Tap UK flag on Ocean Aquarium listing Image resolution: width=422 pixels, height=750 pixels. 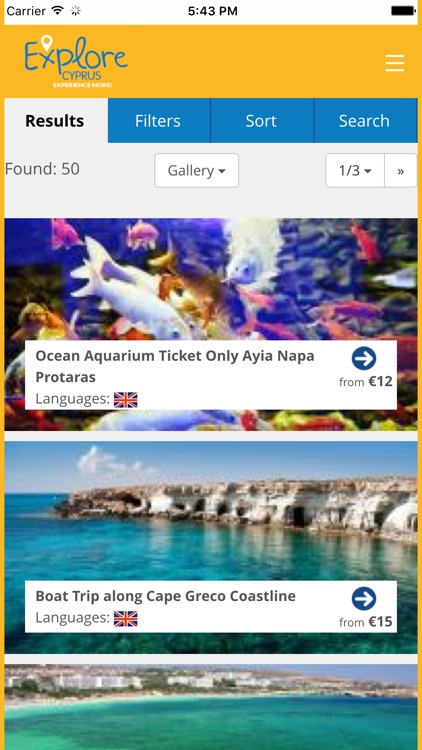point(126,399)
